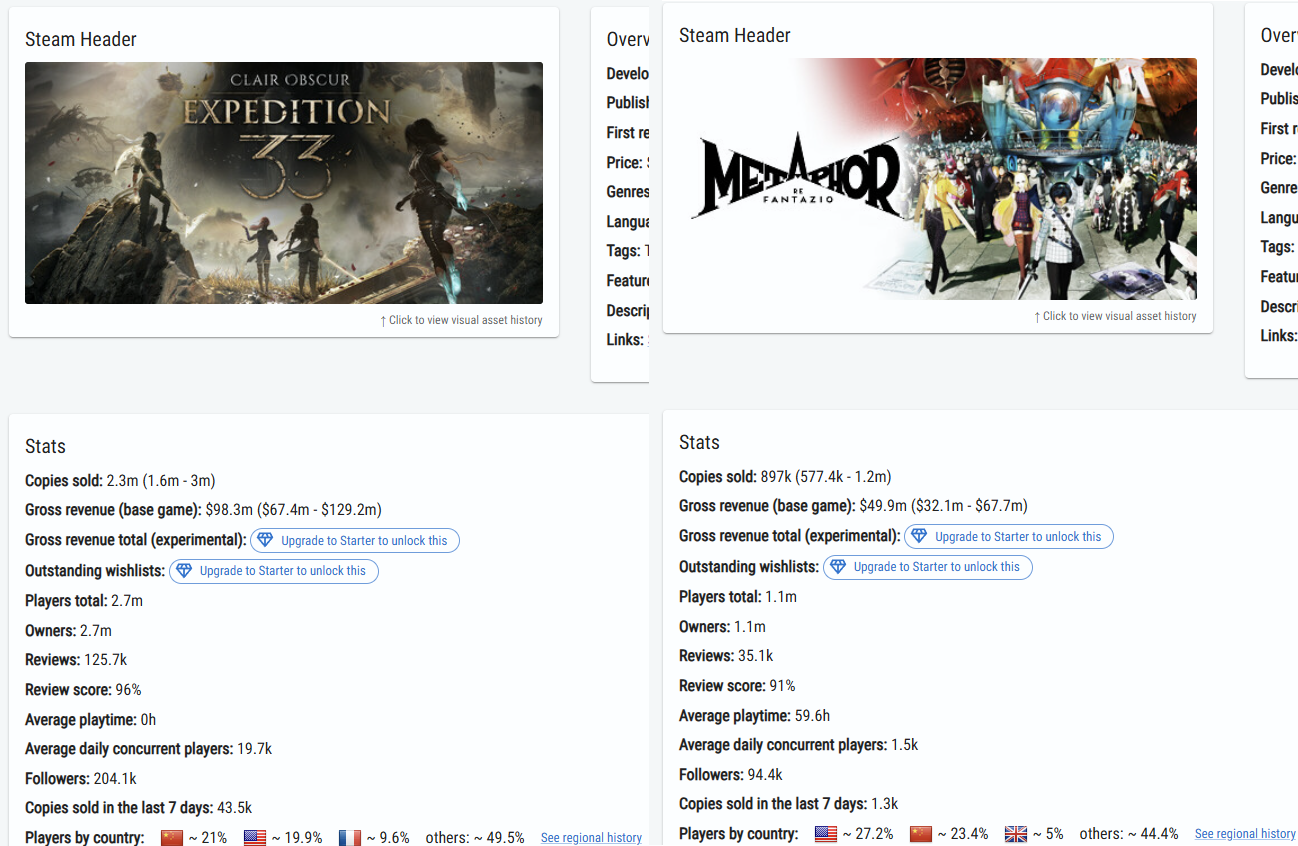Click Copies sold in last 7 days 43.5k
1298x846 pixels.
click(138, 808)
